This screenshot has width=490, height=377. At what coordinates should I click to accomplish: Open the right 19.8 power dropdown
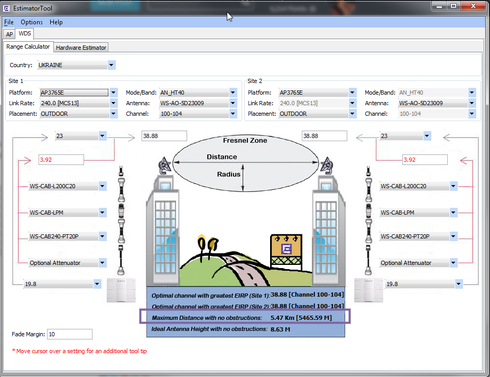459,284
